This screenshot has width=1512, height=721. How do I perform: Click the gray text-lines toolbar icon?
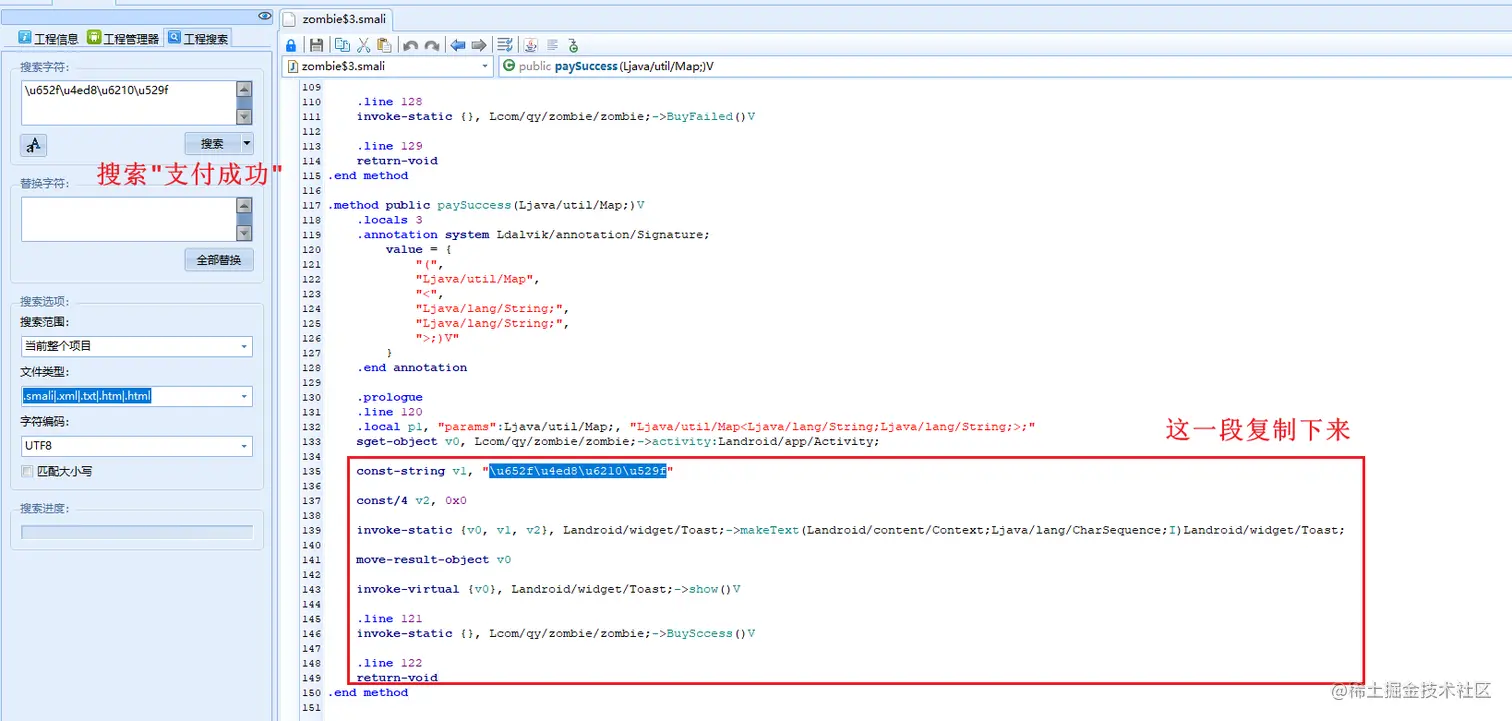[x=552, y=45]
